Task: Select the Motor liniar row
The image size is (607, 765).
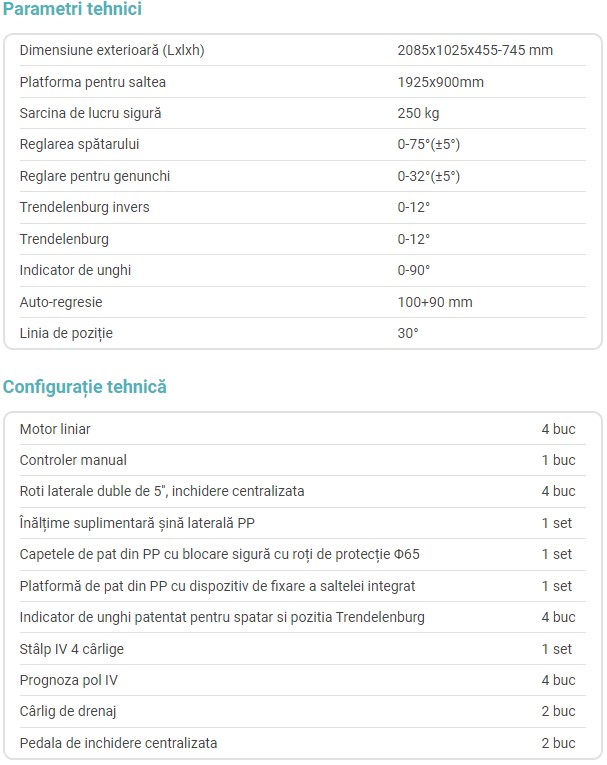Action: coord(303,429)
